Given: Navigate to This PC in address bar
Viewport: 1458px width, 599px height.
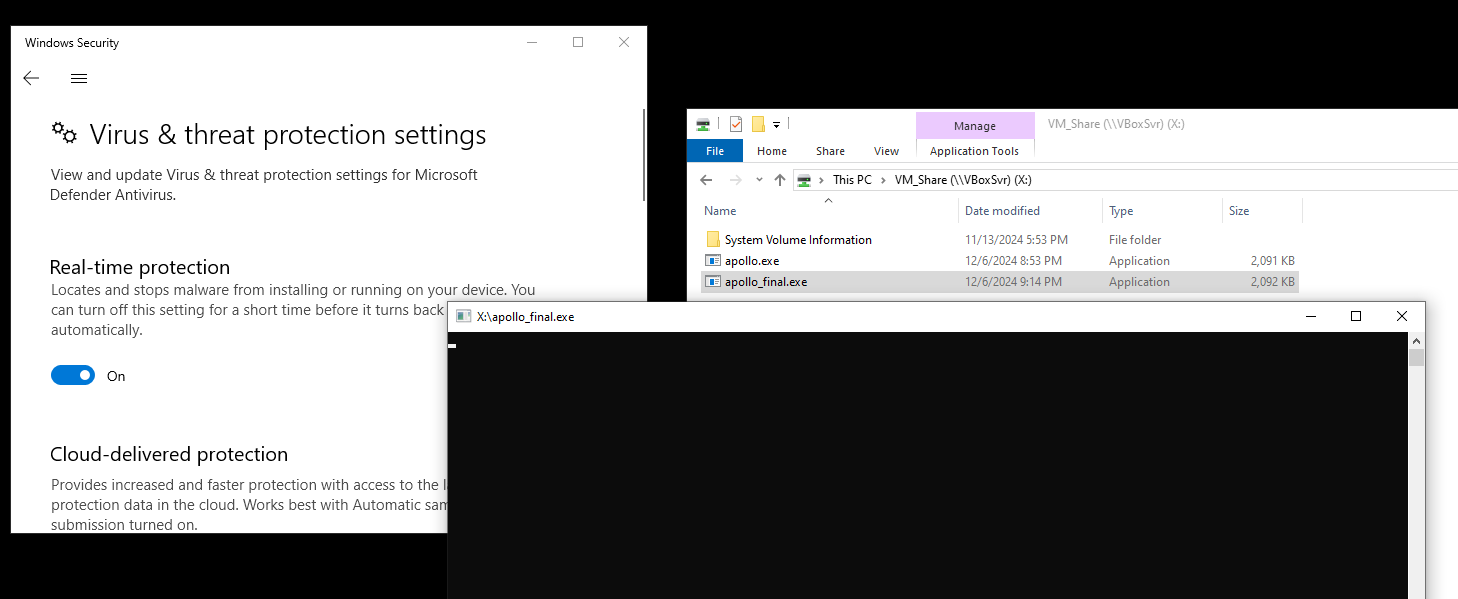Looking at the screenshot, I should [852, 180].
